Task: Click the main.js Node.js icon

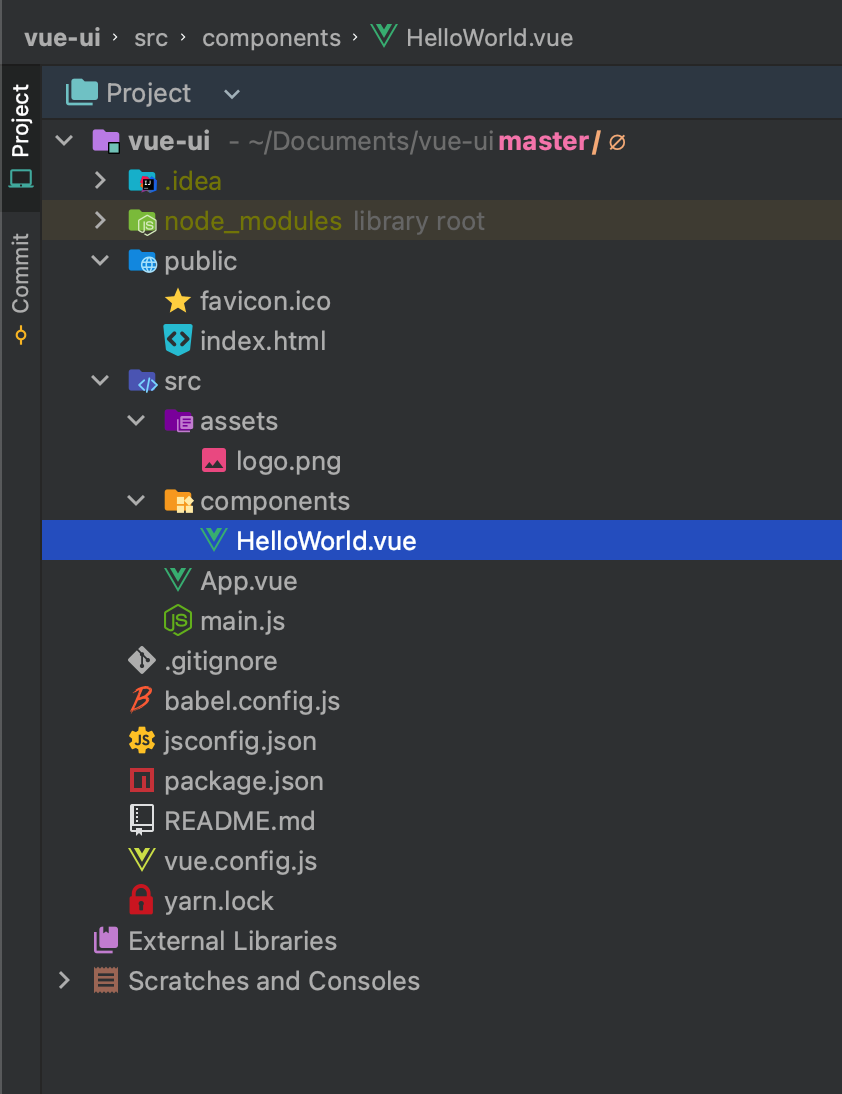Action: point(178,620)
